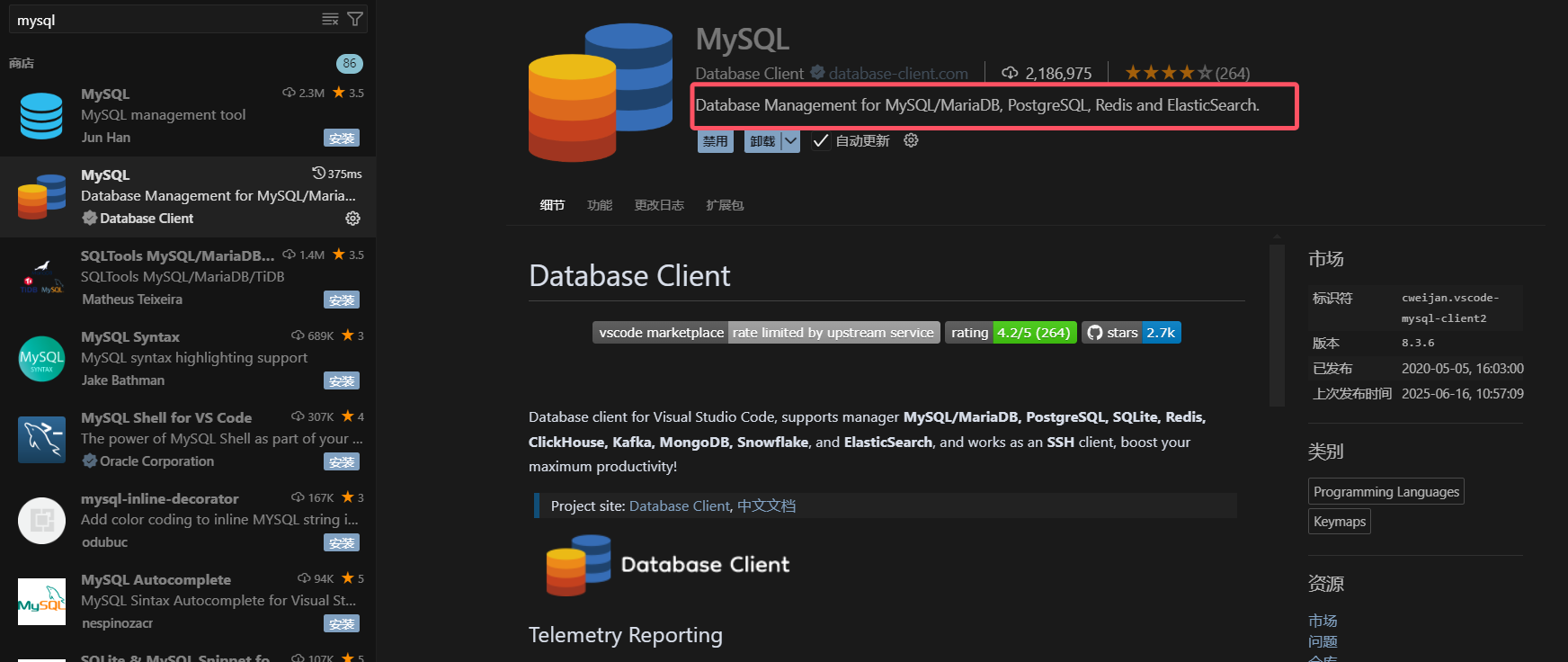
Task: Open mysql-inline-decorator extension icon
Action: [41, 521]
